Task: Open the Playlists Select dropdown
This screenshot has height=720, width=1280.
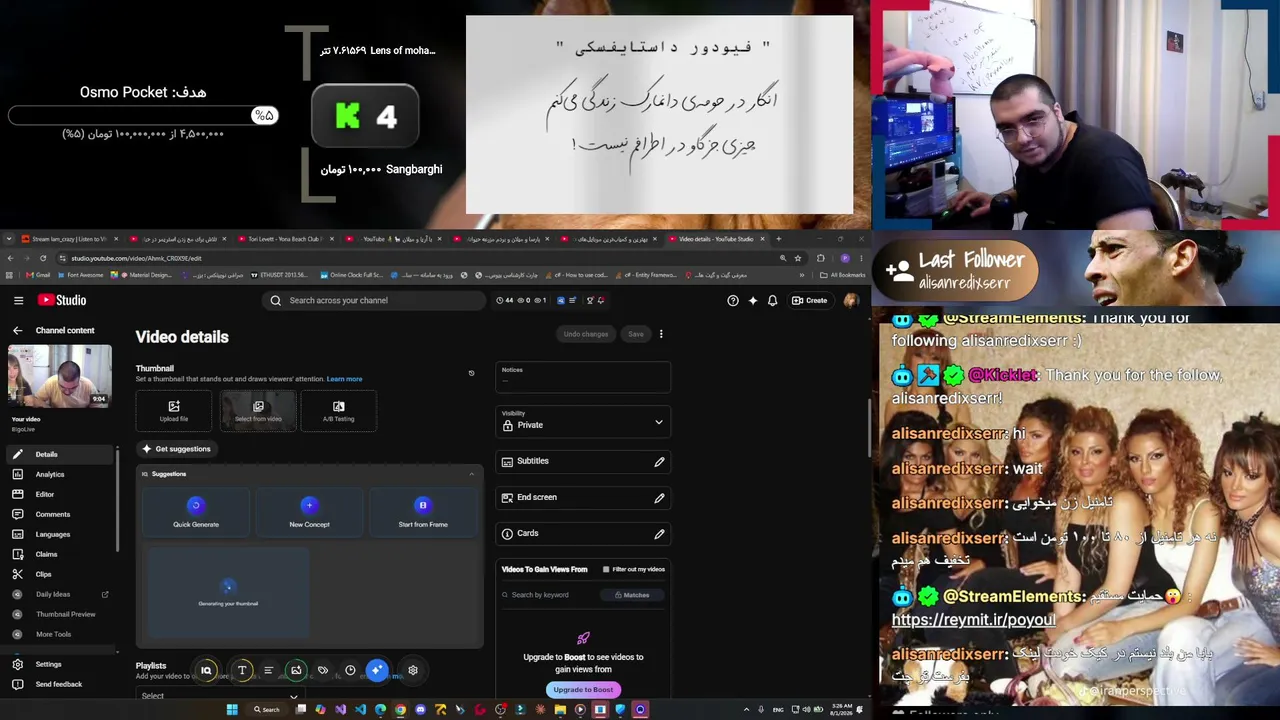Action: tap(219, 695)
